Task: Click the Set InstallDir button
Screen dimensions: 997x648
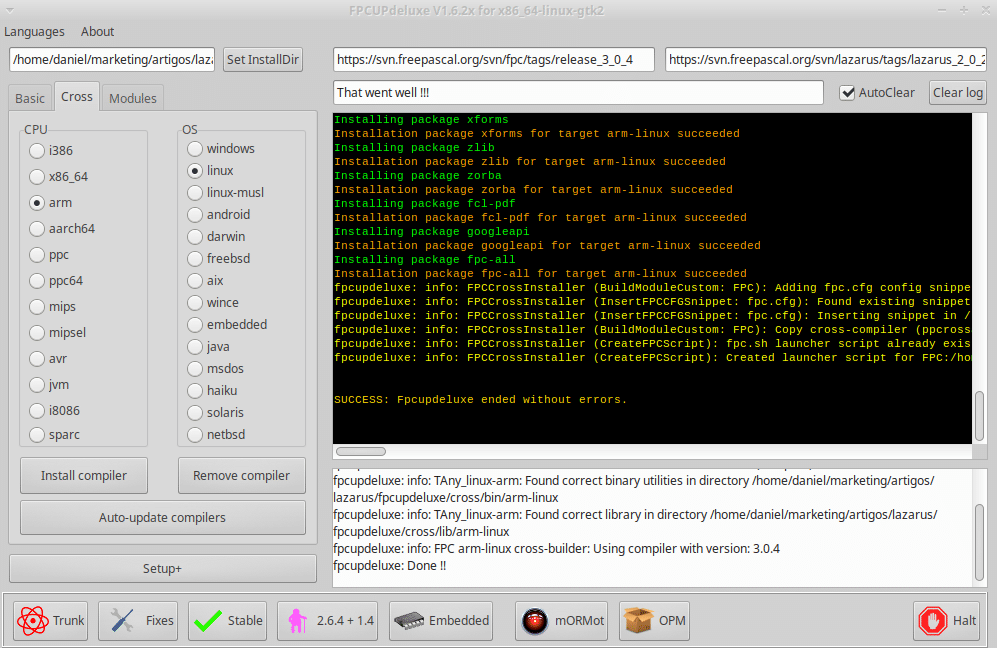Action: 263,60
